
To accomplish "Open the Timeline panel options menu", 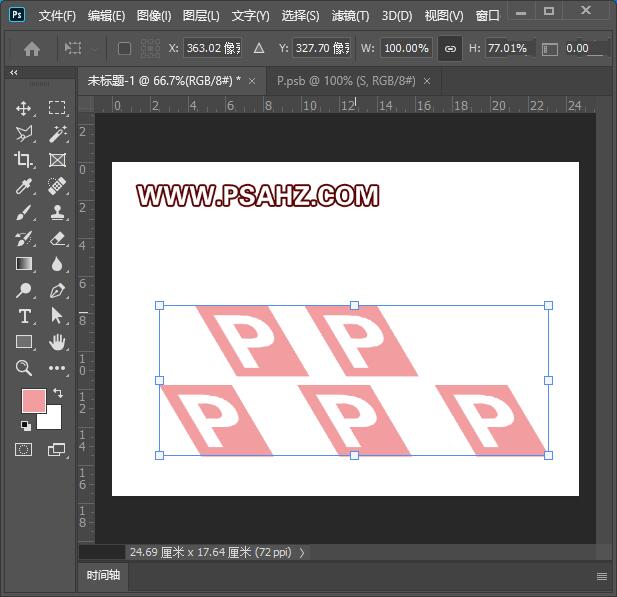I will (x=602, y=577).
